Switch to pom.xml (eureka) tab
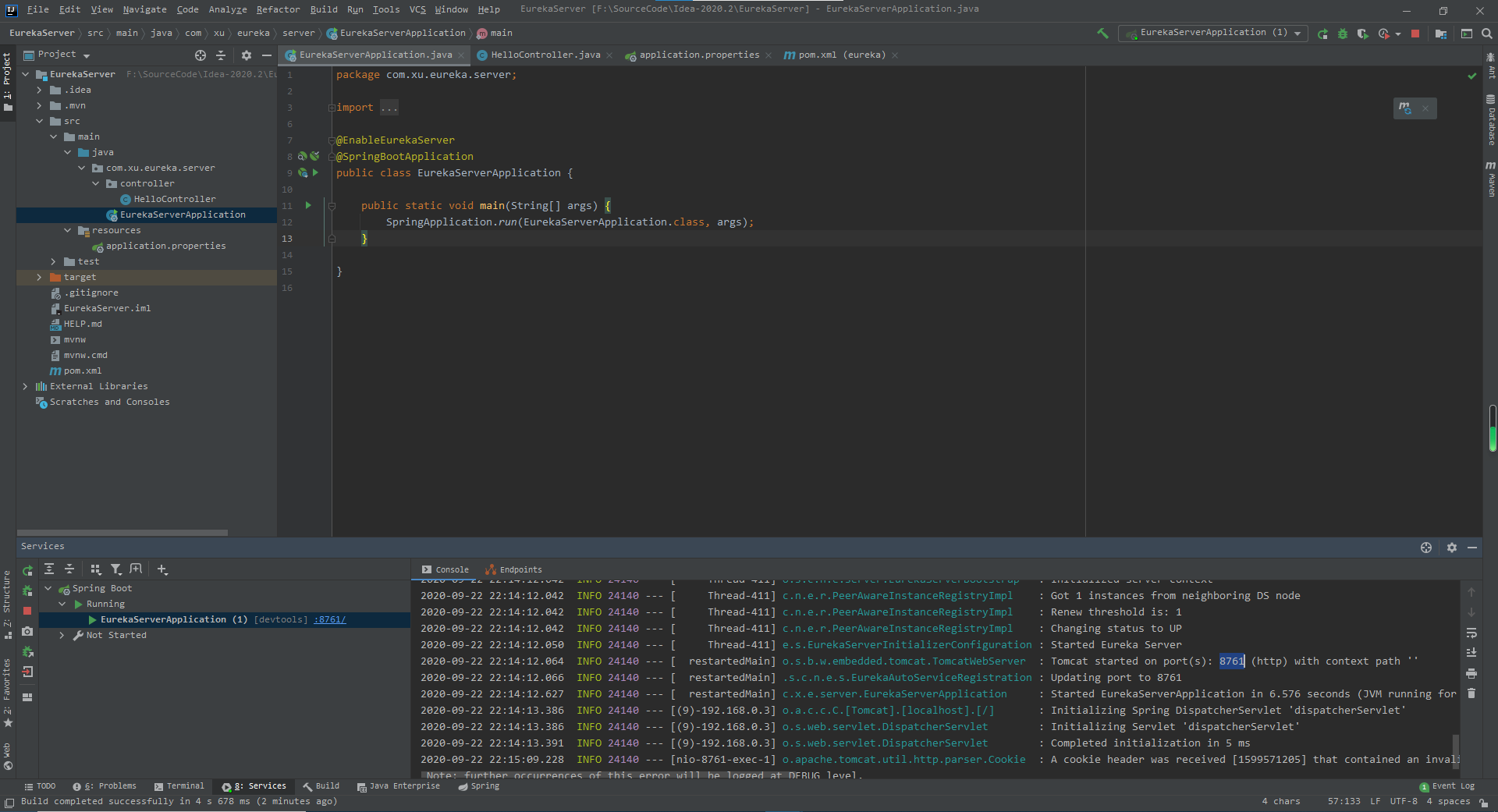 (841, 55)
